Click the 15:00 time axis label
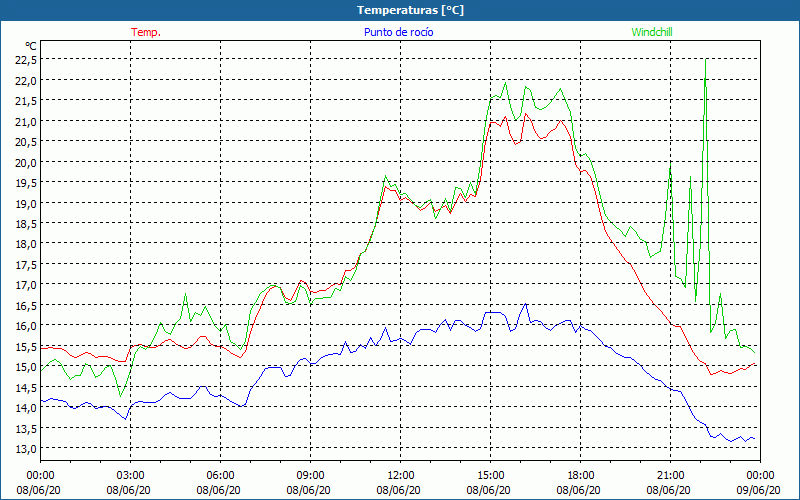 coord(491,476)
